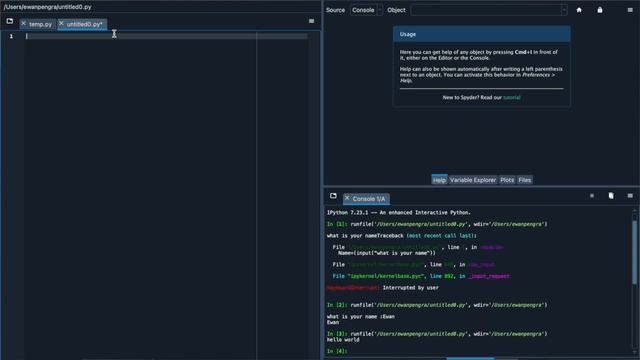Click the Name=(input("what is your name")) traceback line
The image size is (640, 360).
[x=387, y=253]
